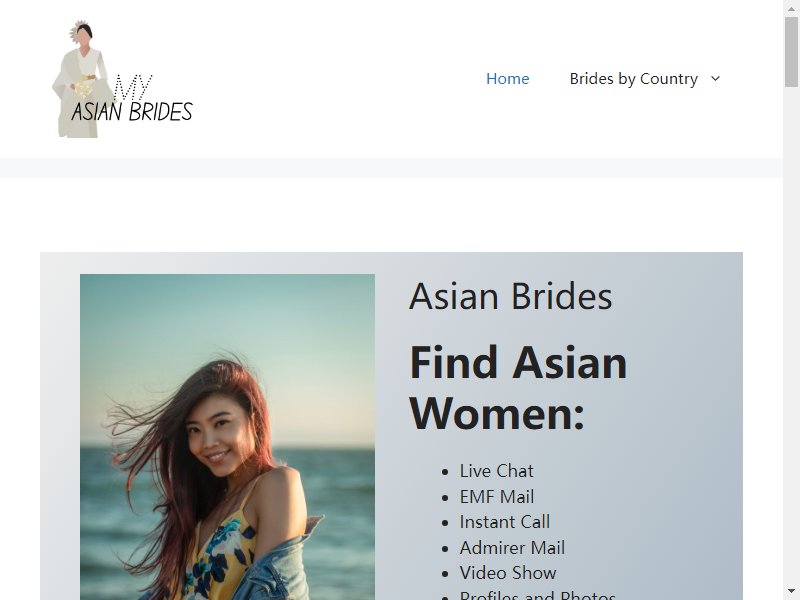800x600 pixels.
Task: Select the Profiles and Photos list item
Action: point(538,594)
